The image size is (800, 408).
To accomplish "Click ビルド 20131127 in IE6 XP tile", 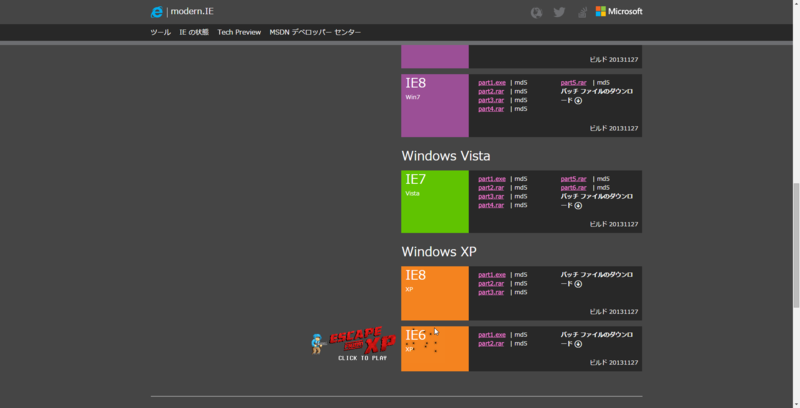I will point(614,363).
